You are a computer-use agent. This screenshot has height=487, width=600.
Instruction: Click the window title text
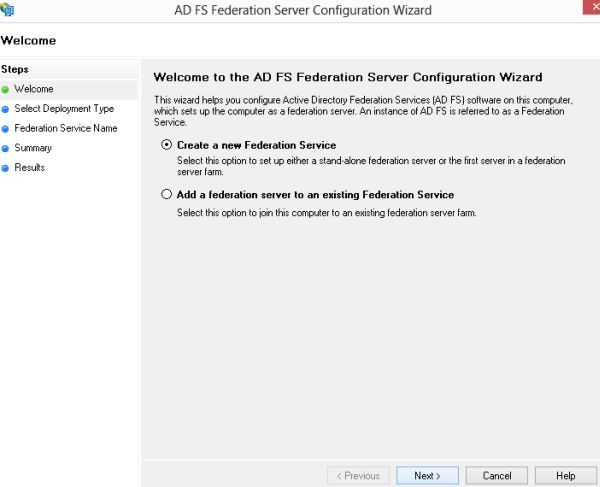pyautogui.click(x=303, y=10)
